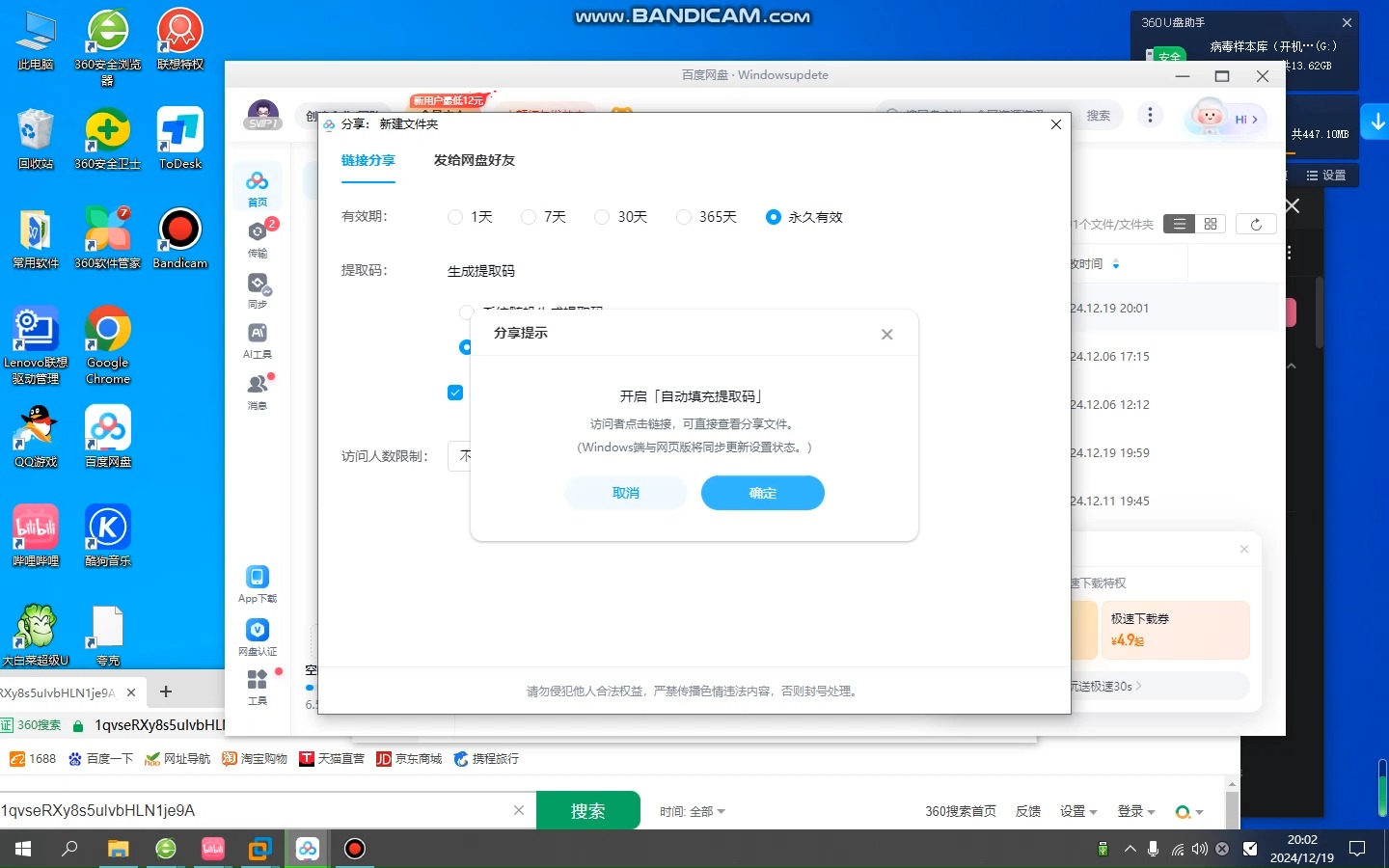Open the ToDesk desktop shortcut
Viewport: 1389px width, 868px height.
coord(180,138)
